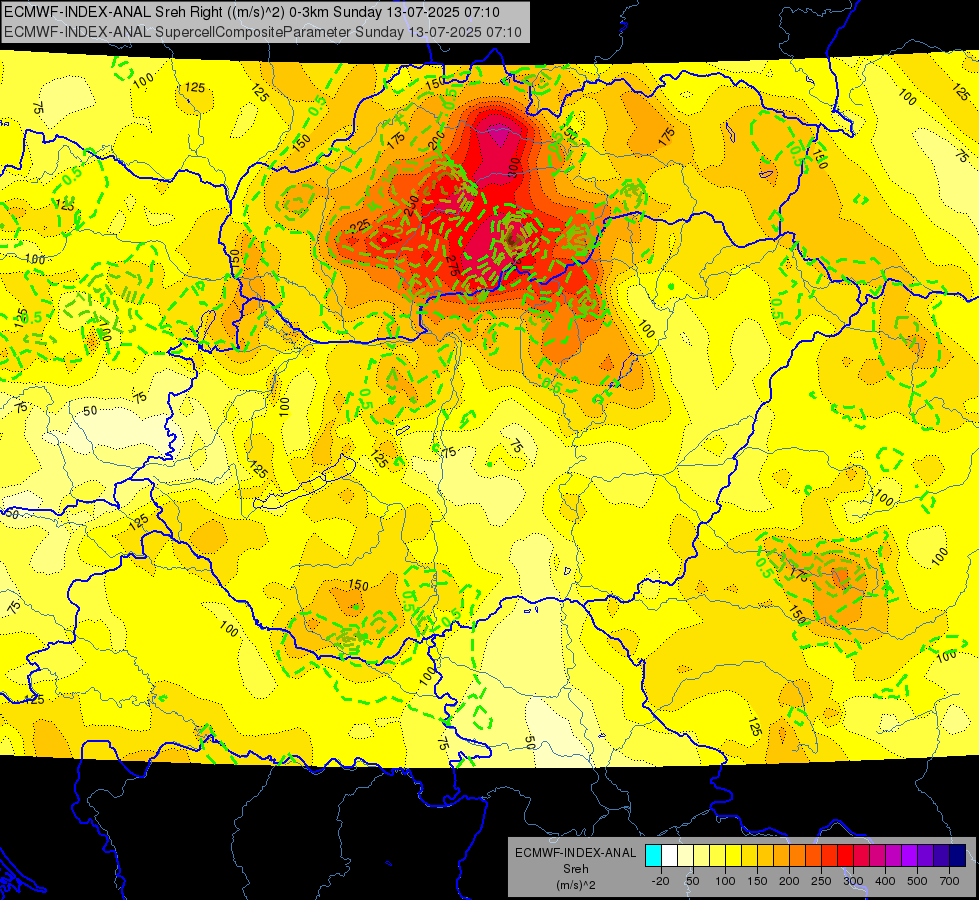
Task: Click the '-20' tick value on the legend
Action: [661, 881]
